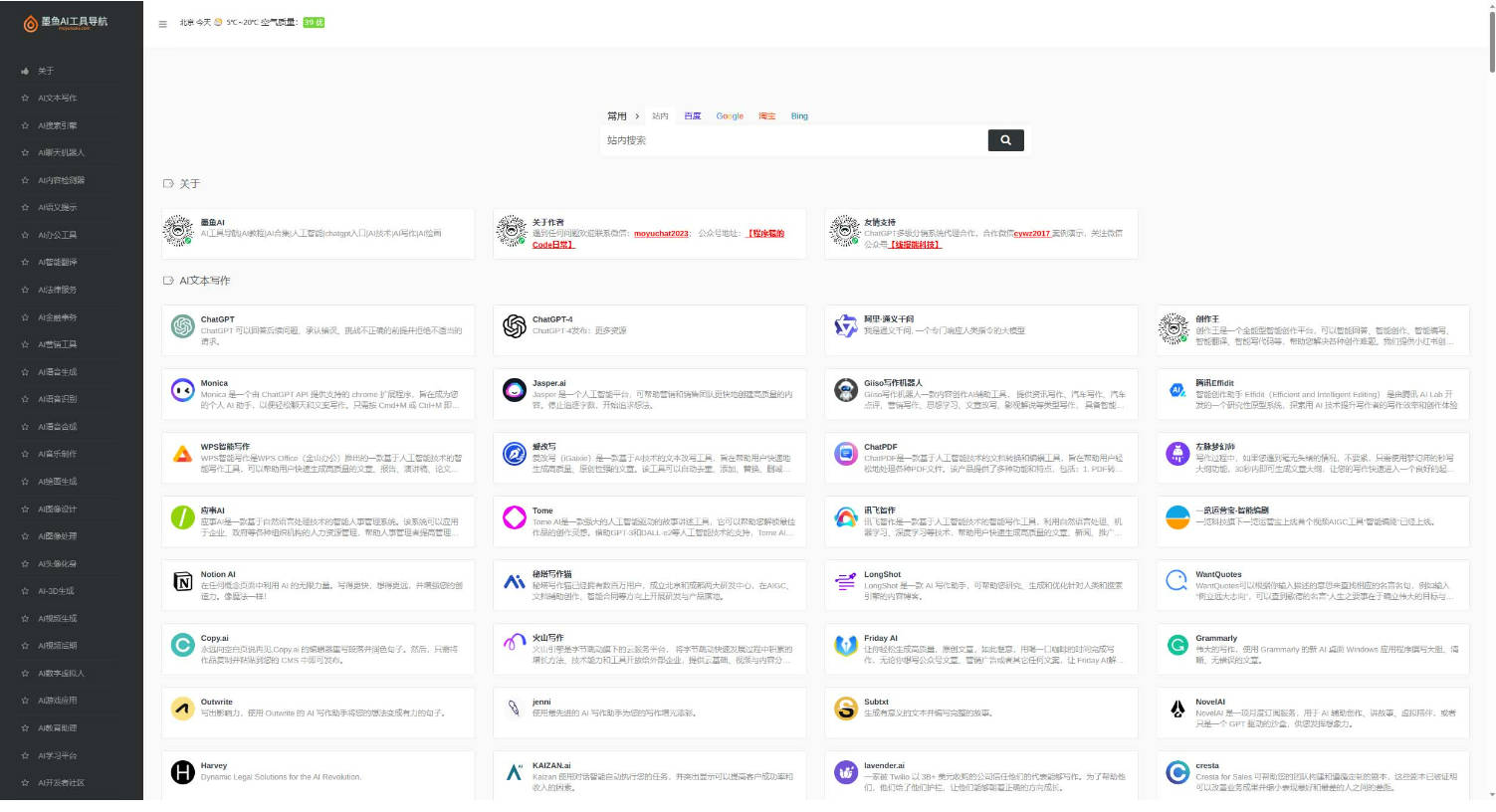This screenshot has width=1496, height=812.
Task: Click the LongShot logo icon
Action: point(846,581)
